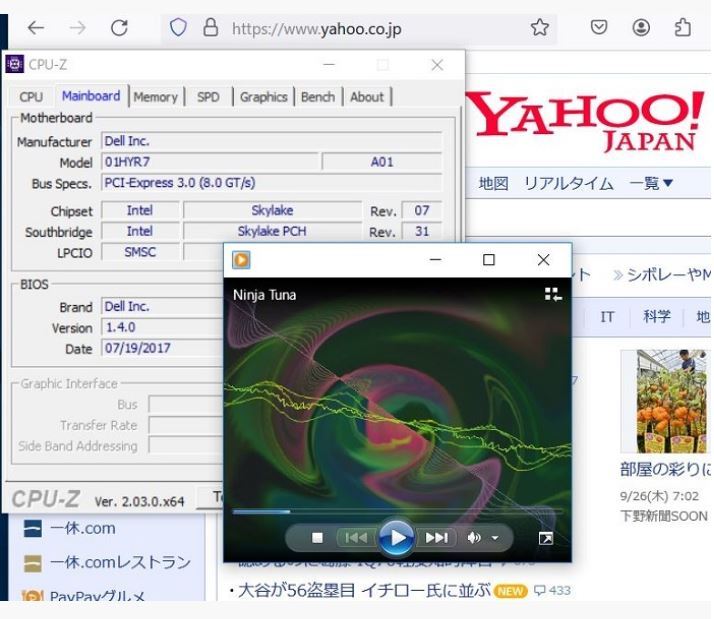
Task: Click the Manufacturer field Dell Inc.
Action: tap(271, 141)
